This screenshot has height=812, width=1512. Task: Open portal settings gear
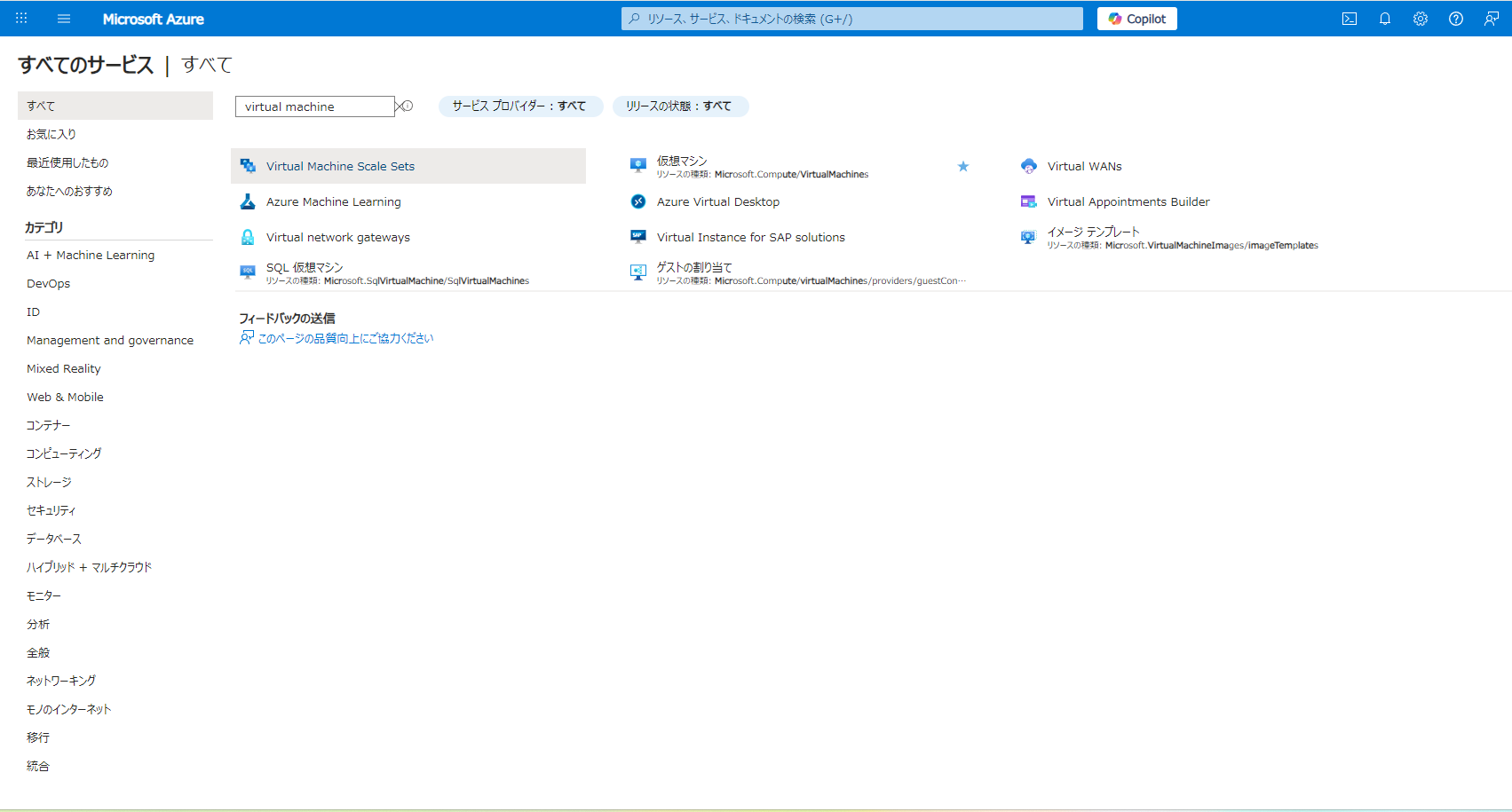click(x=1421, y=19)
